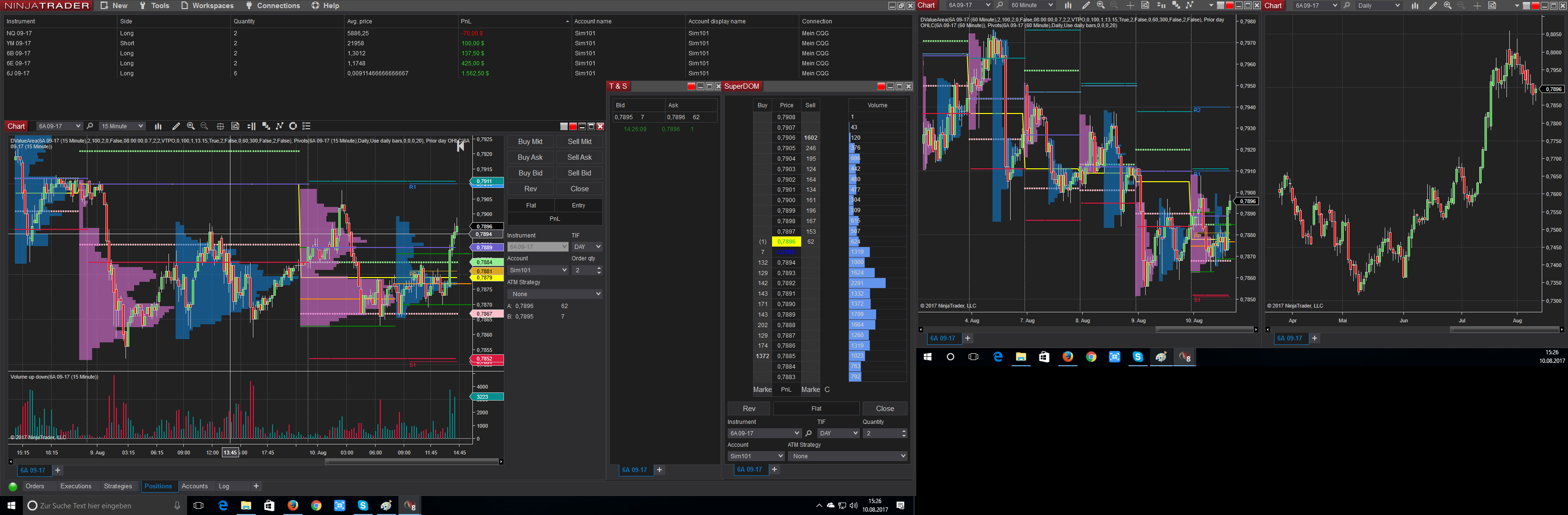The image size is (1568, 515).
Task: Zoom in on the 60 Minute chart
Action: click(1100, 5)
